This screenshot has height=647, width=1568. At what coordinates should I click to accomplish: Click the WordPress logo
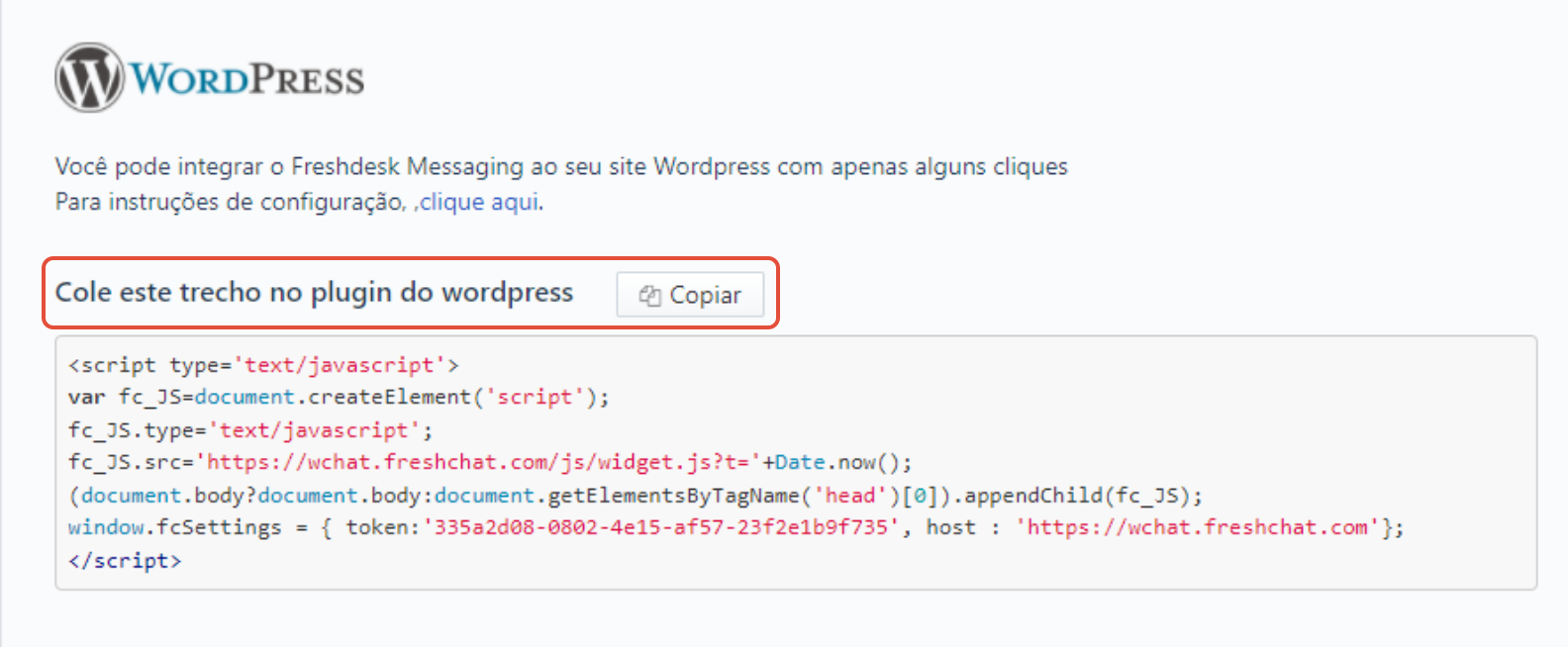210,77
